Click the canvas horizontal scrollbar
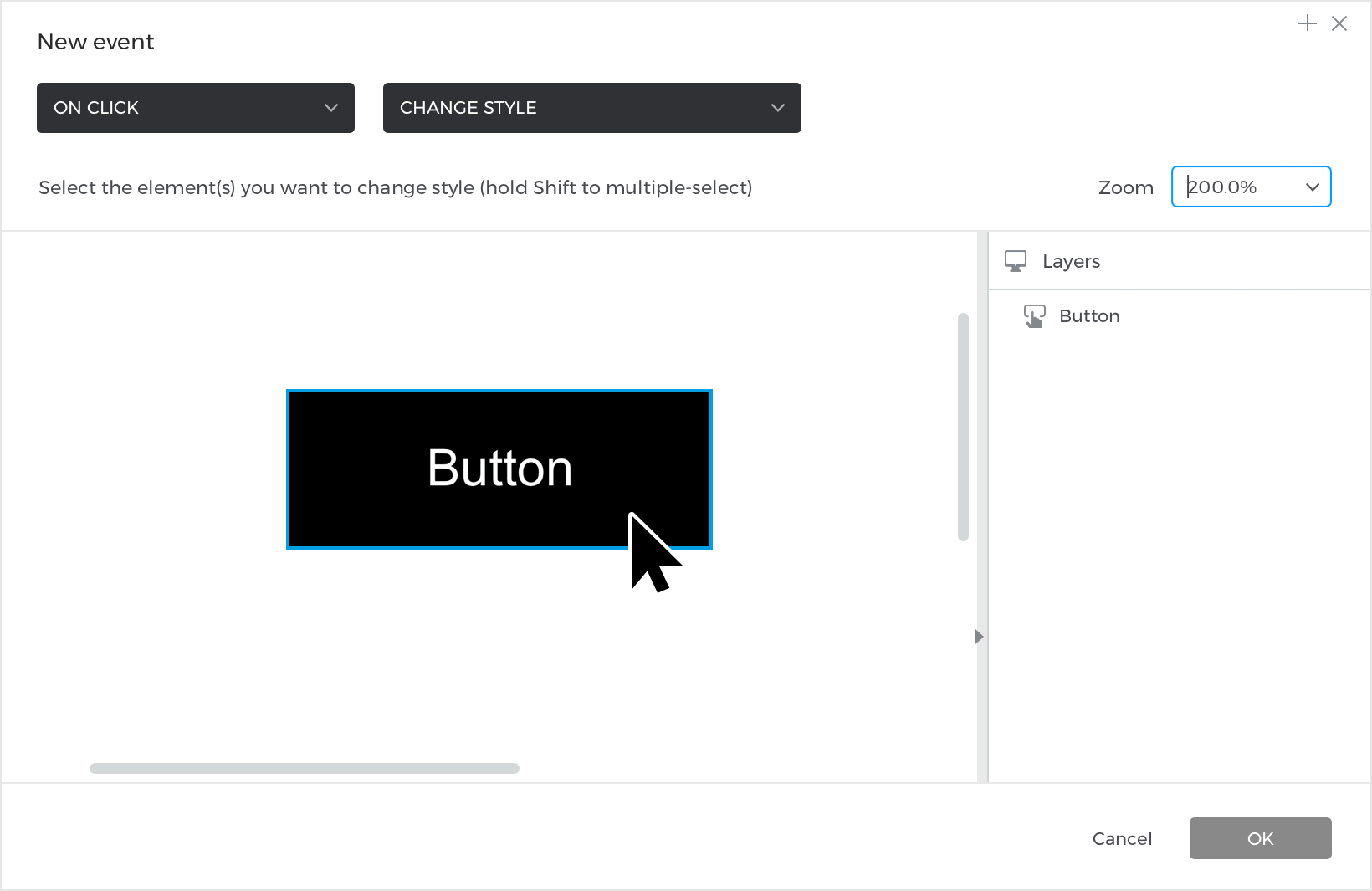 (305, 768)
